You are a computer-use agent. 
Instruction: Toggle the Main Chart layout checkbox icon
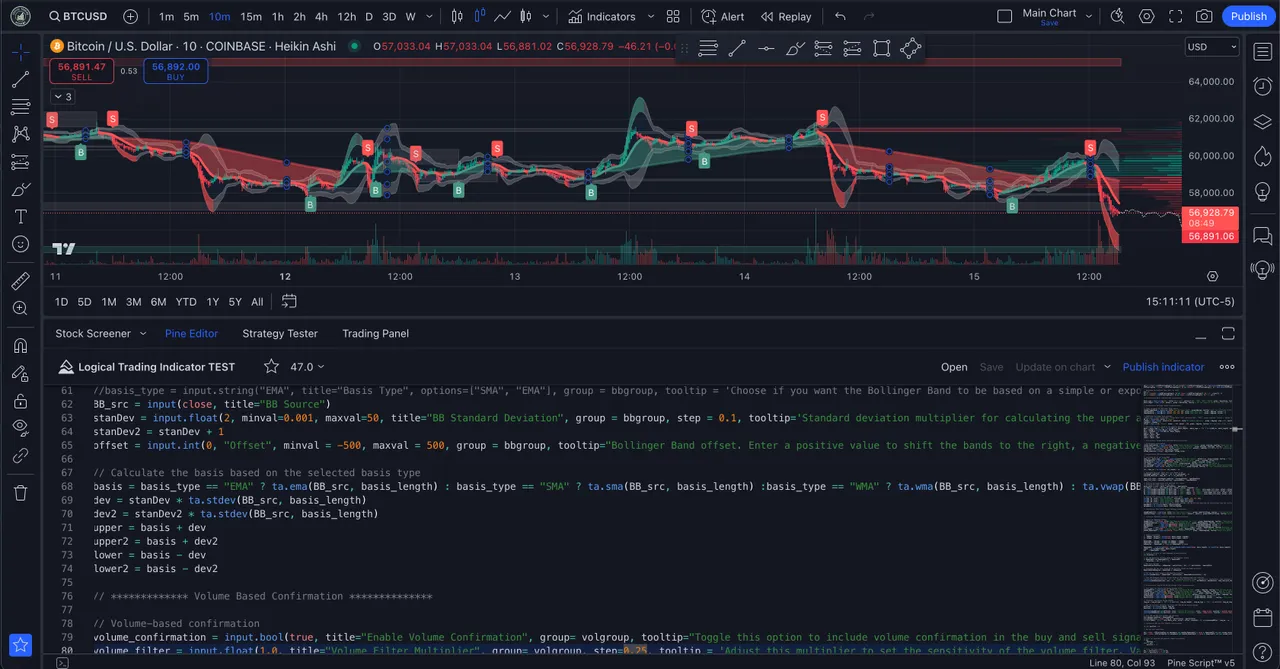point(1005,16)
